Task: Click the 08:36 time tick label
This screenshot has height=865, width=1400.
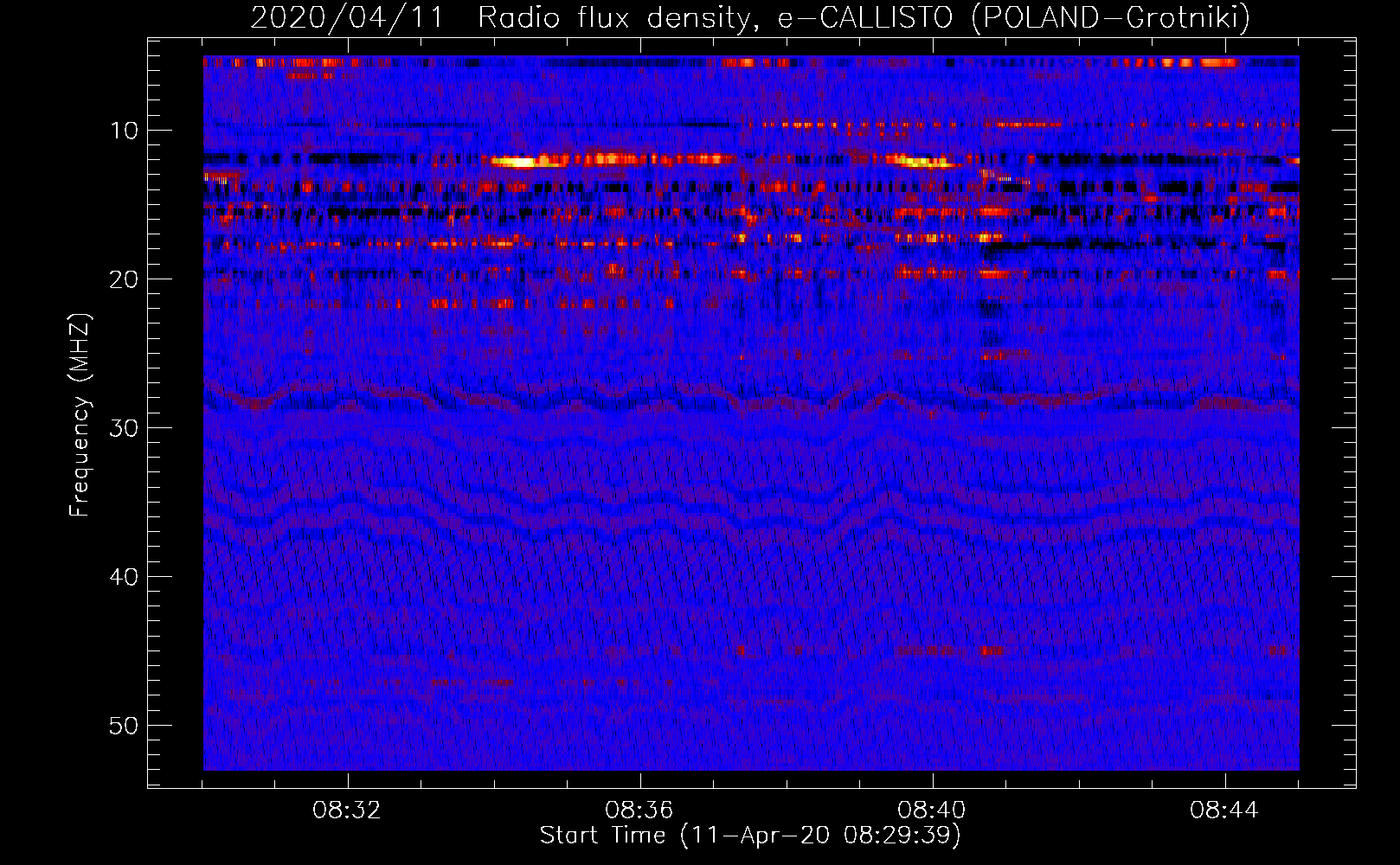Action: [639, 811]
